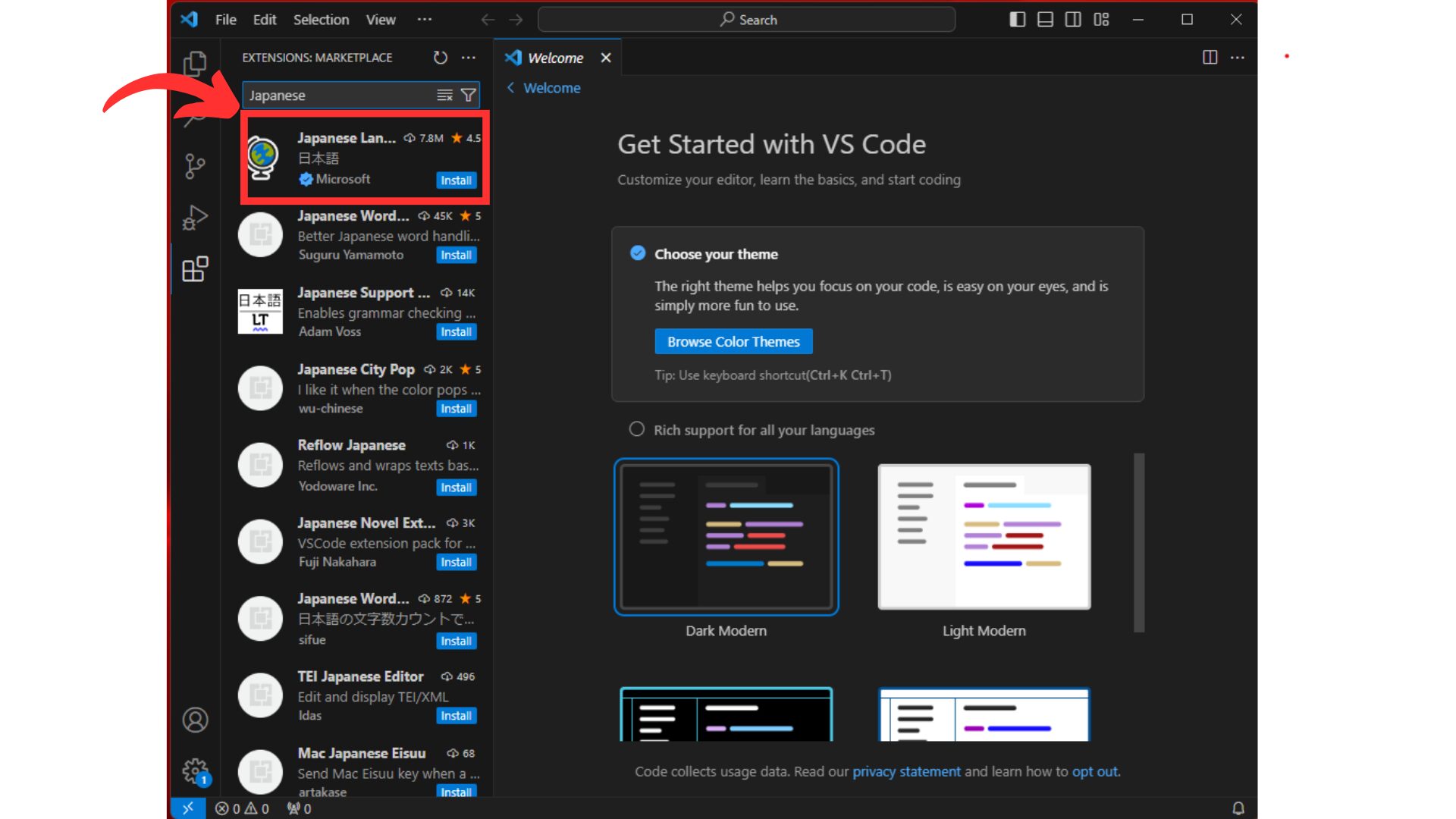Open the editor More Actions ellipsis menu
This screenshot has height=819, width=1456.
click(x=1238, y=58)
